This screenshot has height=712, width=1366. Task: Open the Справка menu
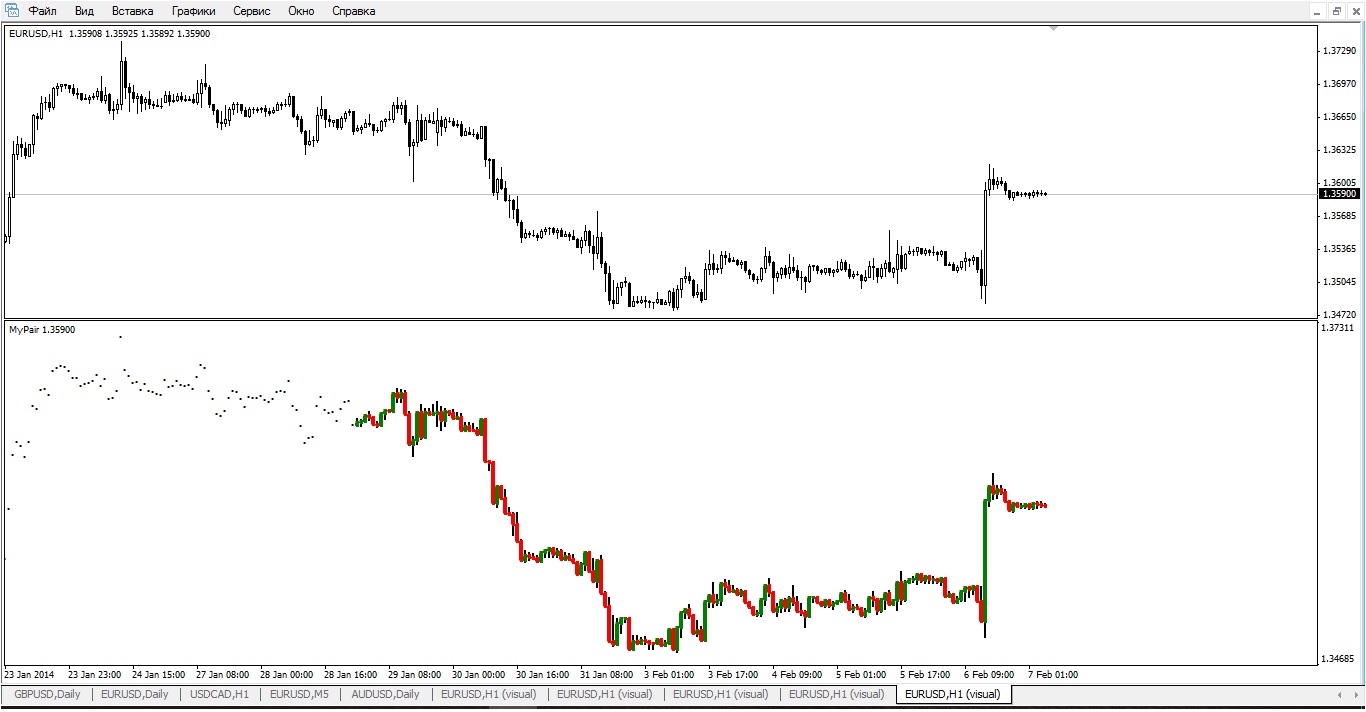352,11
